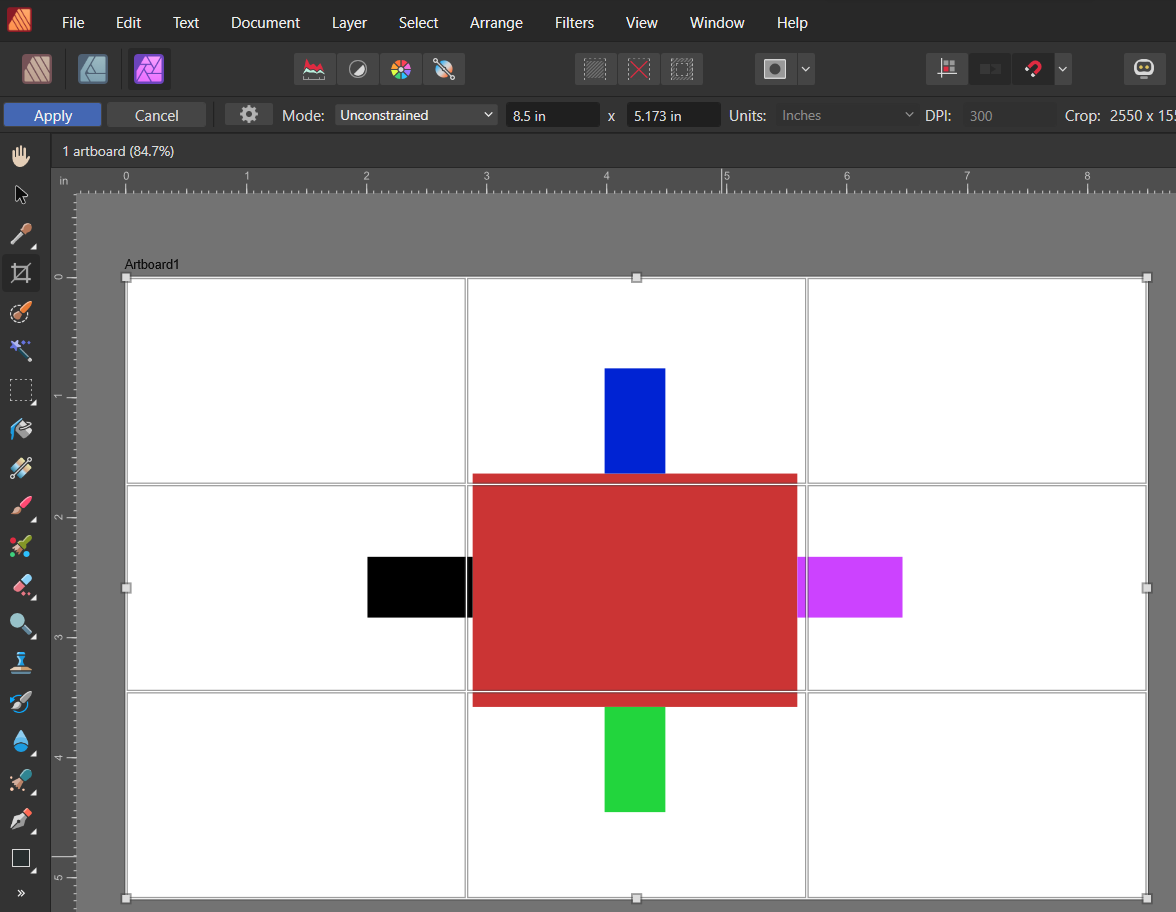Expand the Quick Mask options arrow

coord(806,69)
